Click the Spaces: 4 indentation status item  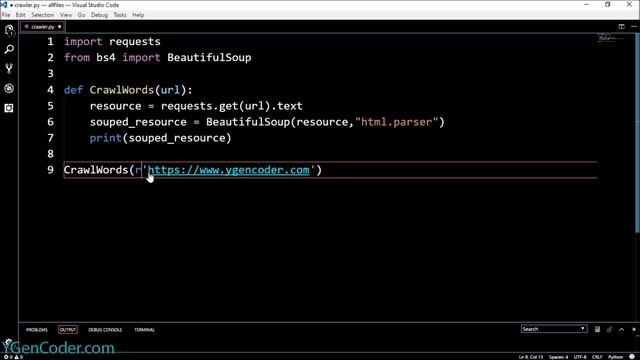(x=558, y=357)
